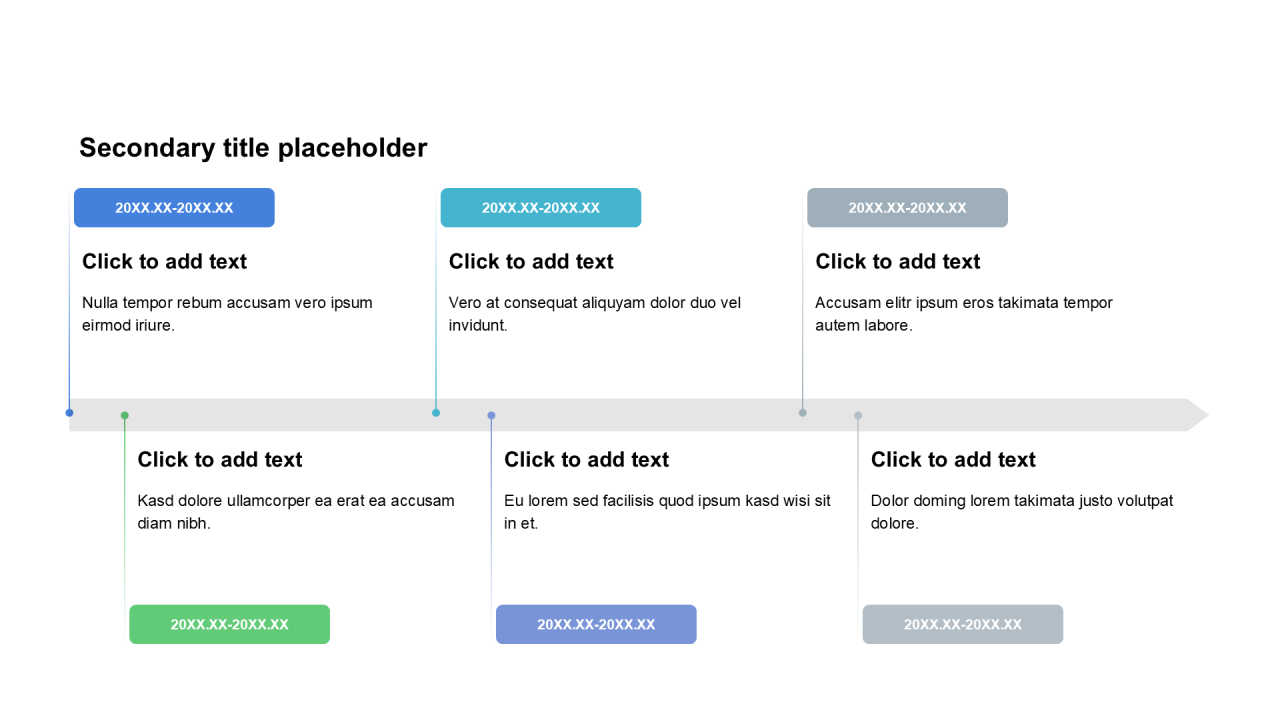Select the dark gray top-row date badge
This screenshot has height=720, width=1280.
(x=907, y=208)
